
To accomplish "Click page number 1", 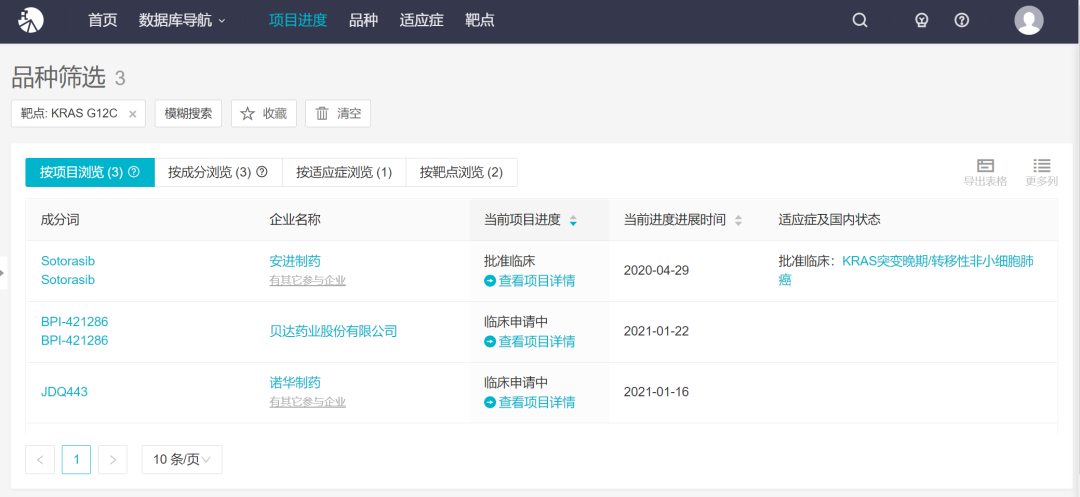I will coord(76,460).
